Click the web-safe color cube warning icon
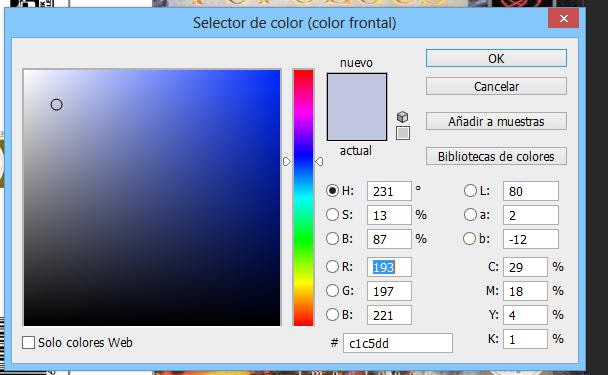 pos(402,117)
